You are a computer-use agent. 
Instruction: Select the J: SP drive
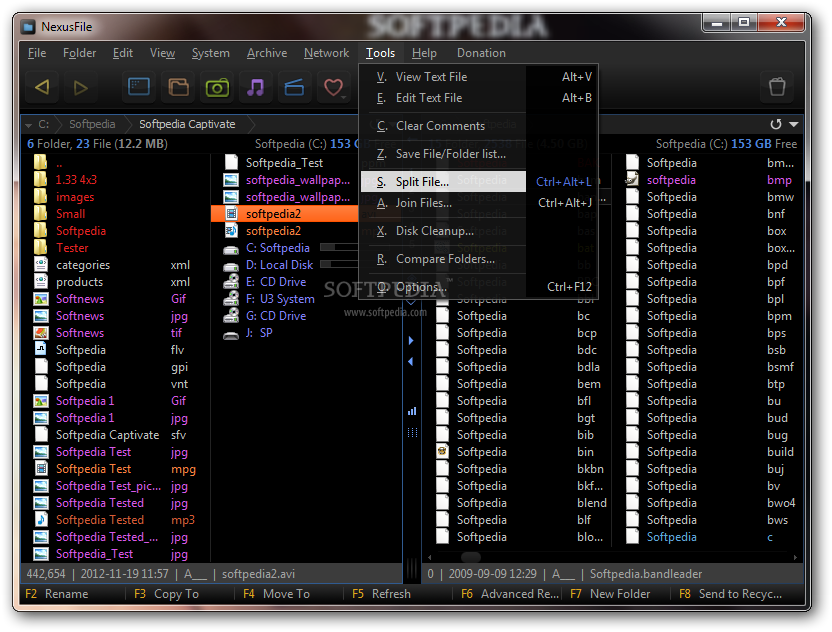259,333
